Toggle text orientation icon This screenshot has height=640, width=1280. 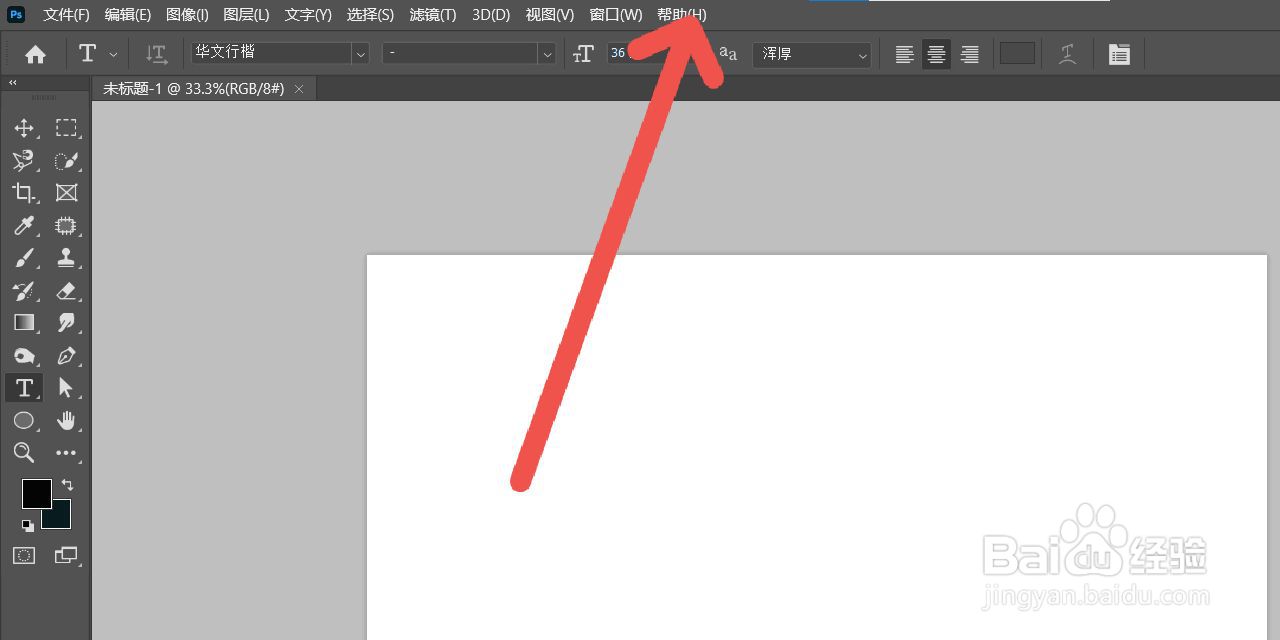156,55
